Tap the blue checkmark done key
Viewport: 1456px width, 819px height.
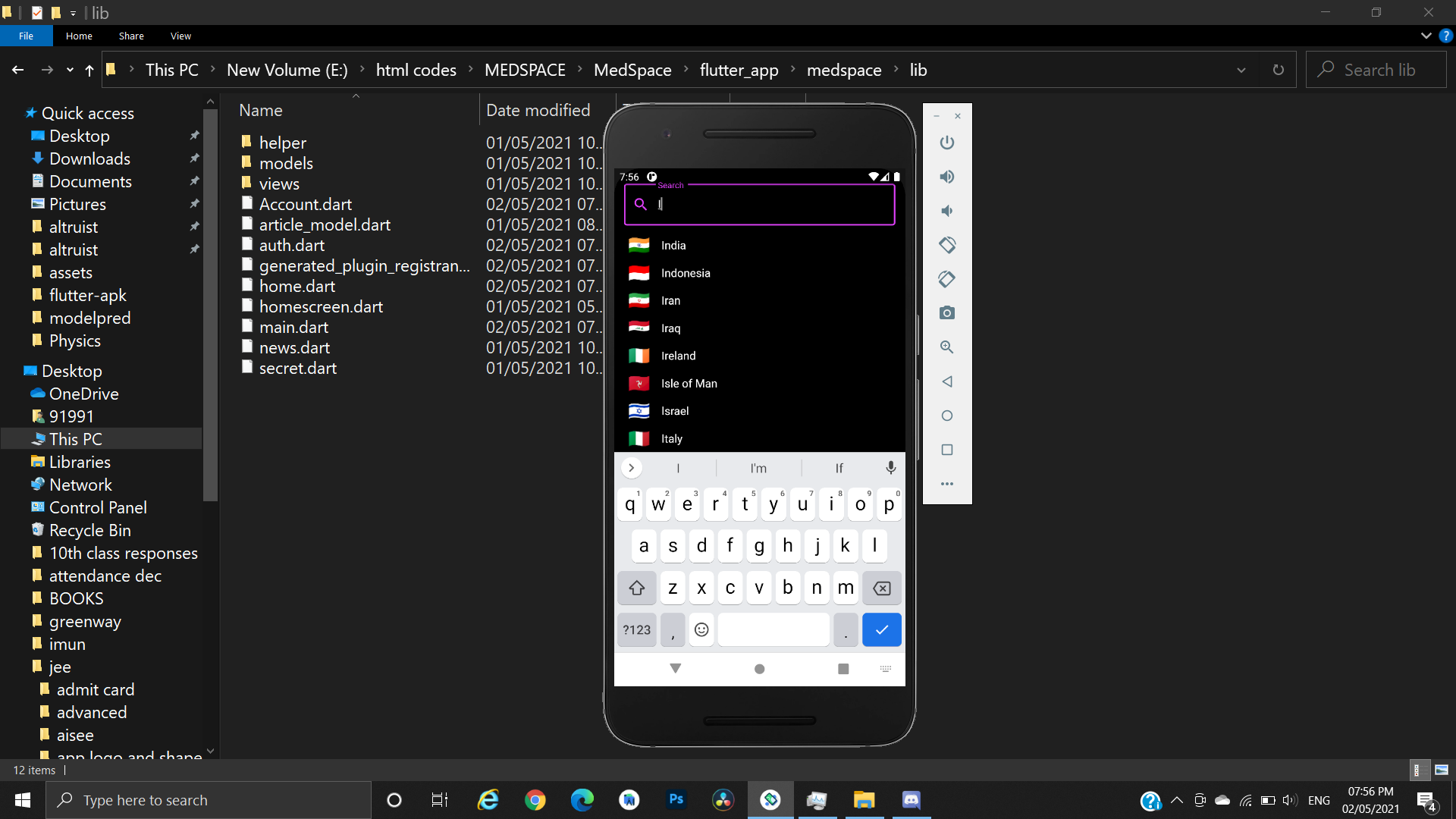(881, 629)
